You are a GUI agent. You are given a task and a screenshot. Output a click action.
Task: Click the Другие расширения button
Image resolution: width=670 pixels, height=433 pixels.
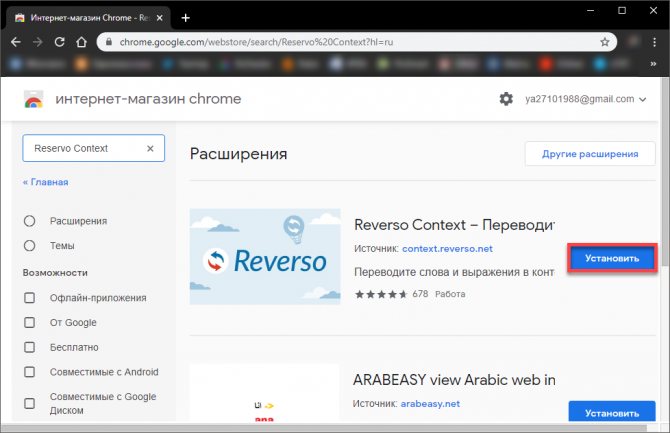[590, 154]
